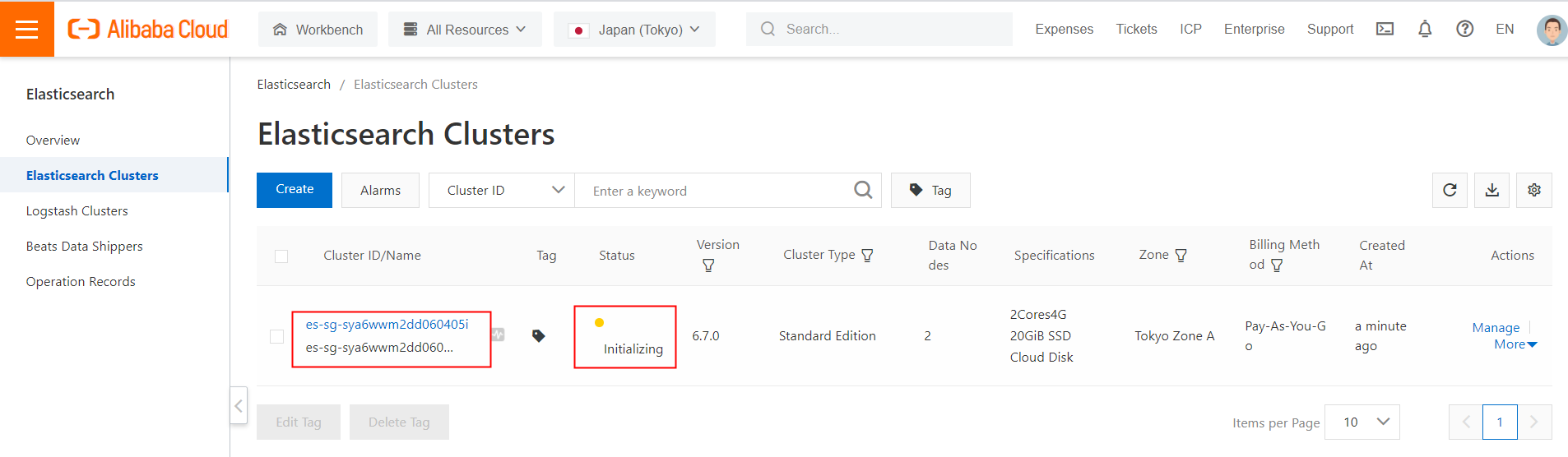Image resolution: width=1568 pixels, height=457 pixels.
Task: Click the Standard Edition cell
Action: coord(827,335)
